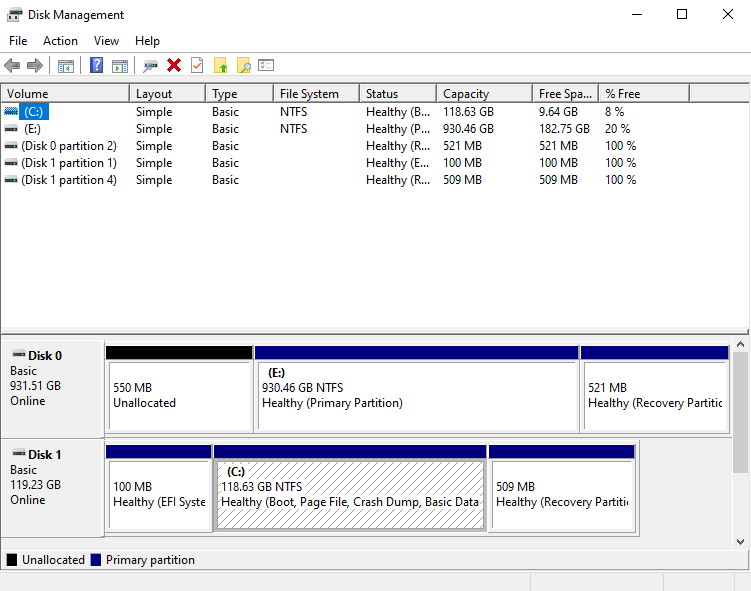Select the (E:) volume row label

click(x=32, y=128)
